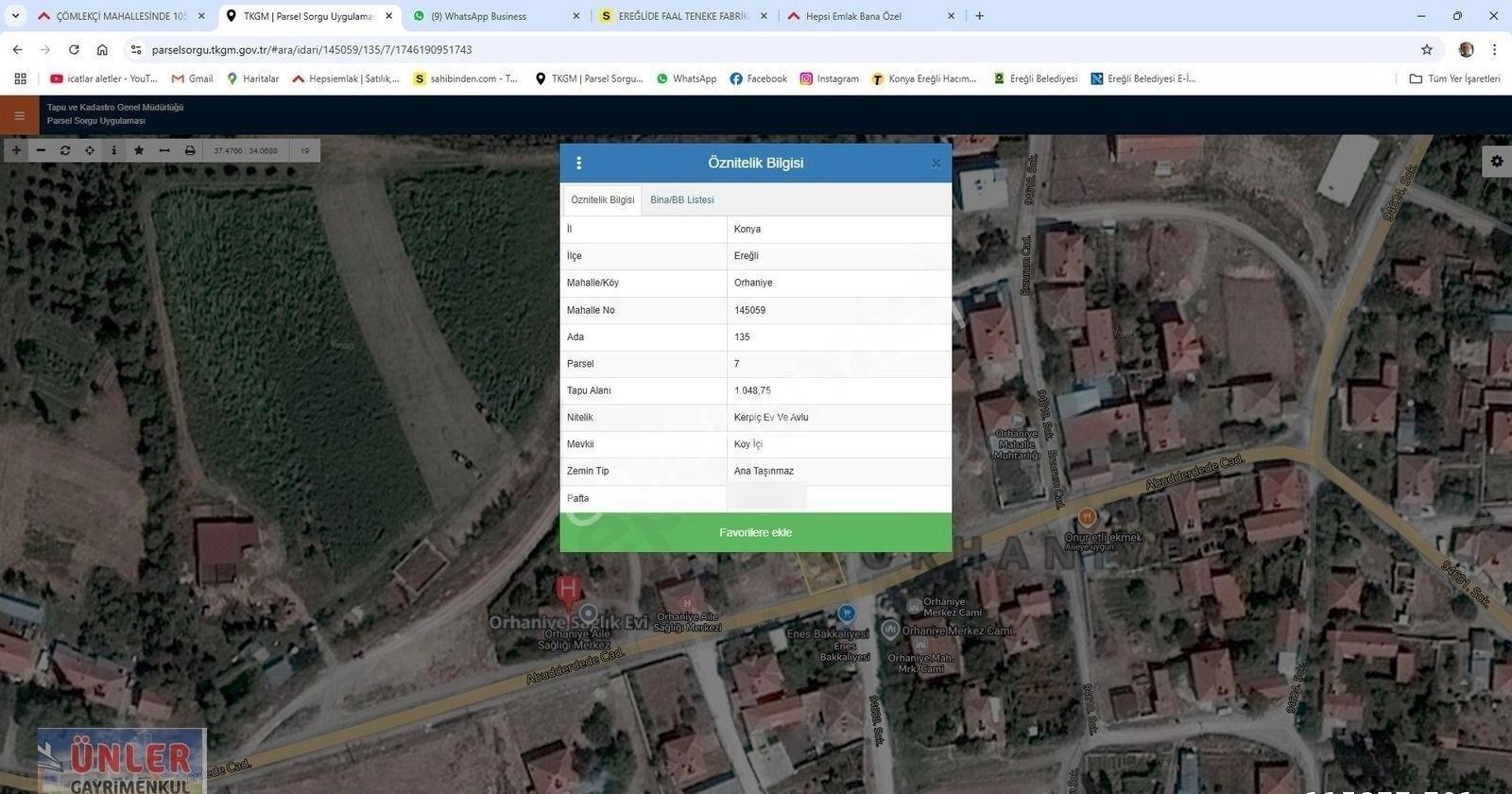Refresh the map using the toolbar refresh icon
The width and height of the screenshot is (1512, 794).
65,150
